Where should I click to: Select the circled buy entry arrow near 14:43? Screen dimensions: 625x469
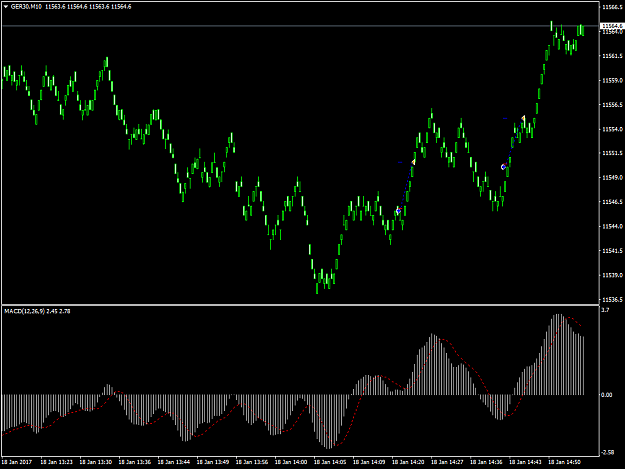pos(503,167)
